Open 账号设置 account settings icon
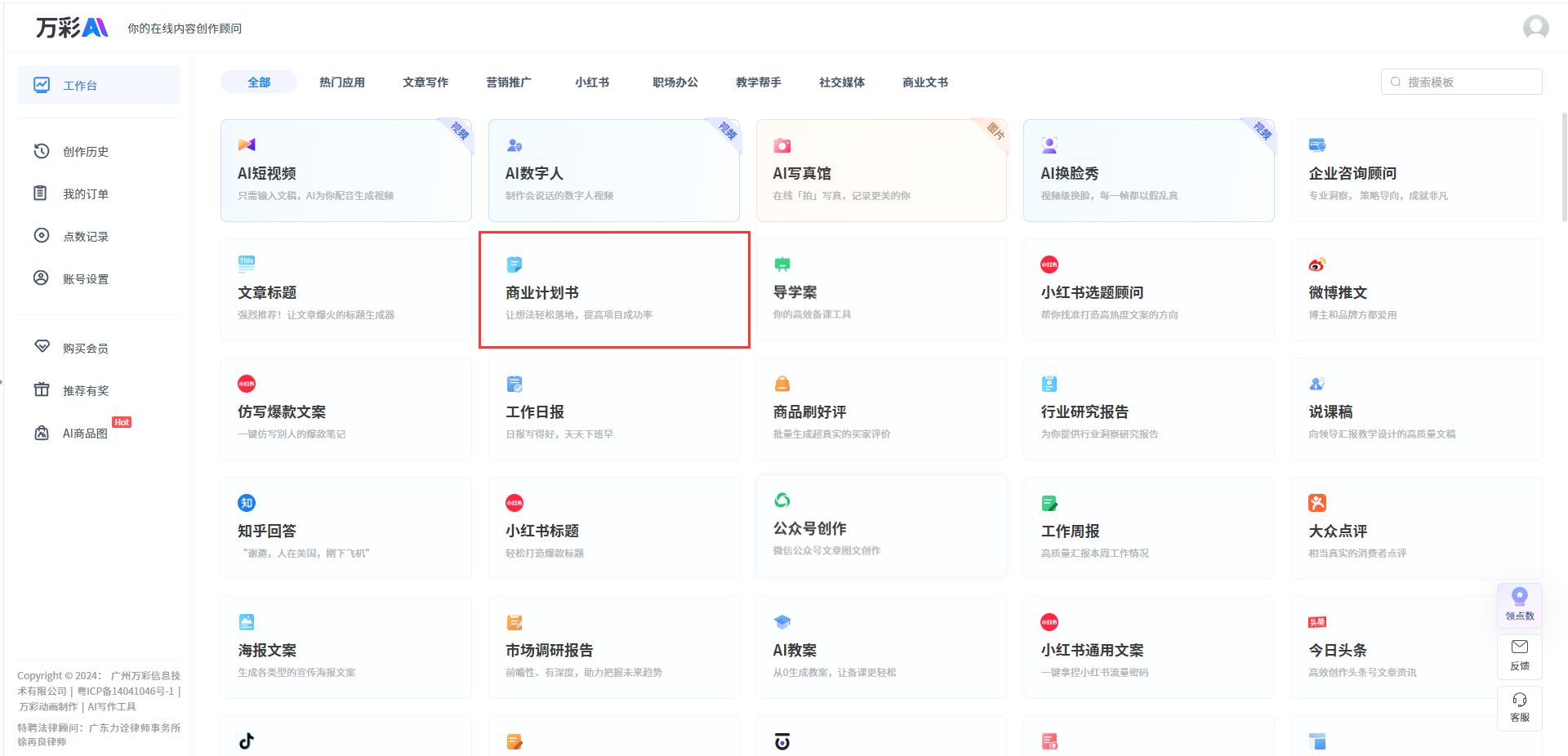1568x756 pixels. pos(41,278)
